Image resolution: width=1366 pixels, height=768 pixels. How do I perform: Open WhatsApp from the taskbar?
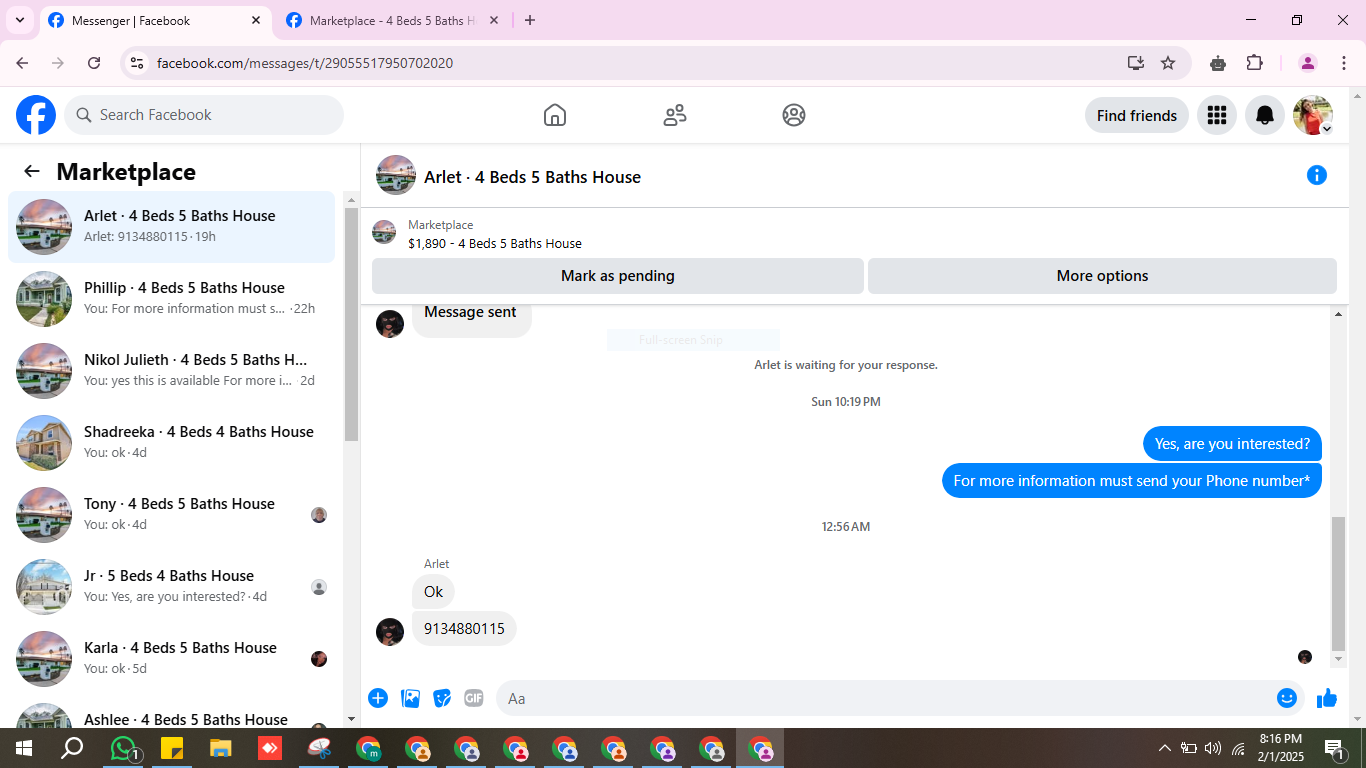pos(123,748)
